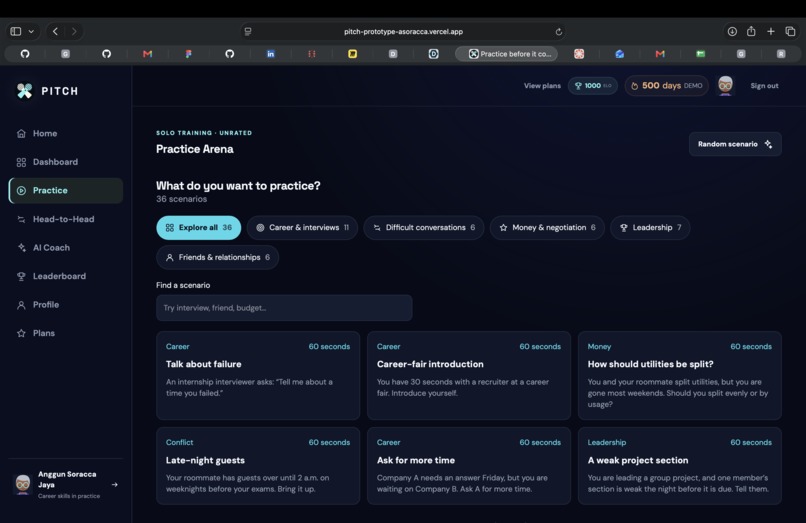This screenshot has height=523, width=806.
Task: Toggle the browser sidebar icon
Action: click(16, 31)
